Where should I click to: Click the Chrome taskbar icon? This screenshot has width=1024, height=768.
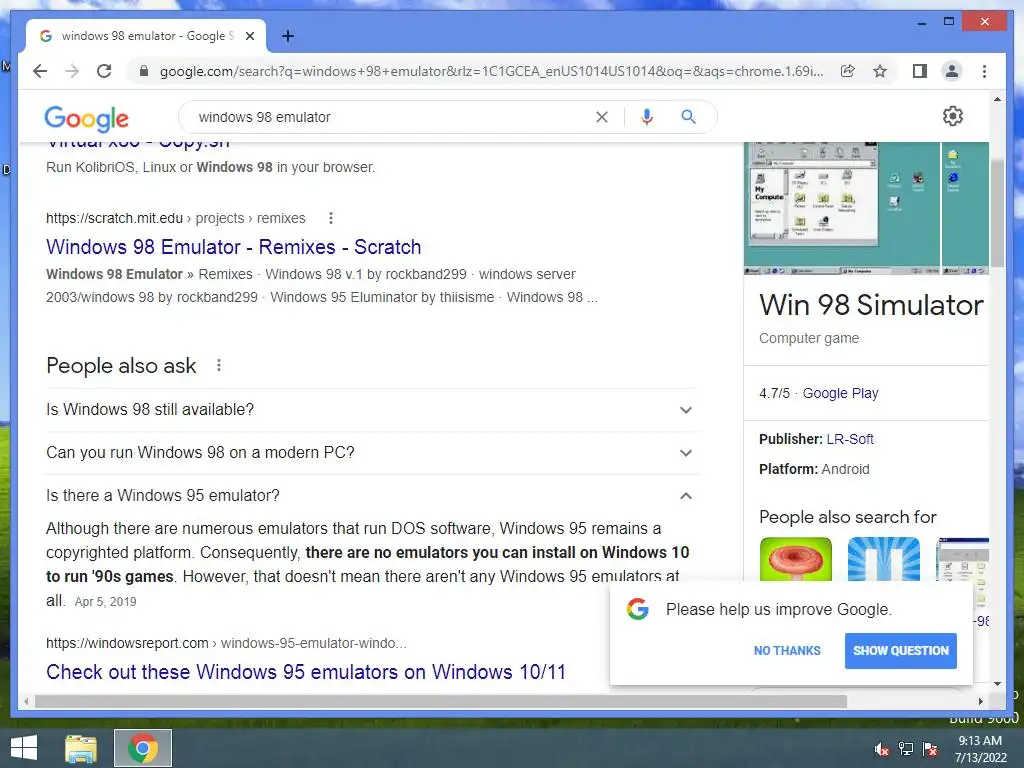click(x=143, y=748)
